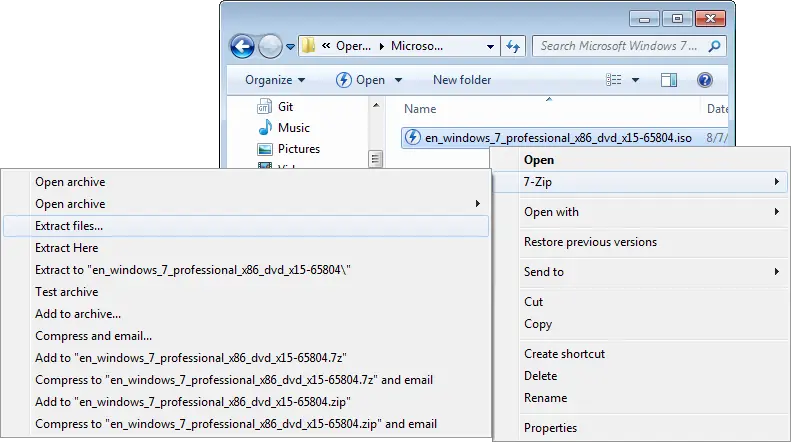Click the Oper... breadcrumb in address bar
This screenshot has width=791, height=442.
tap(353, 46)
